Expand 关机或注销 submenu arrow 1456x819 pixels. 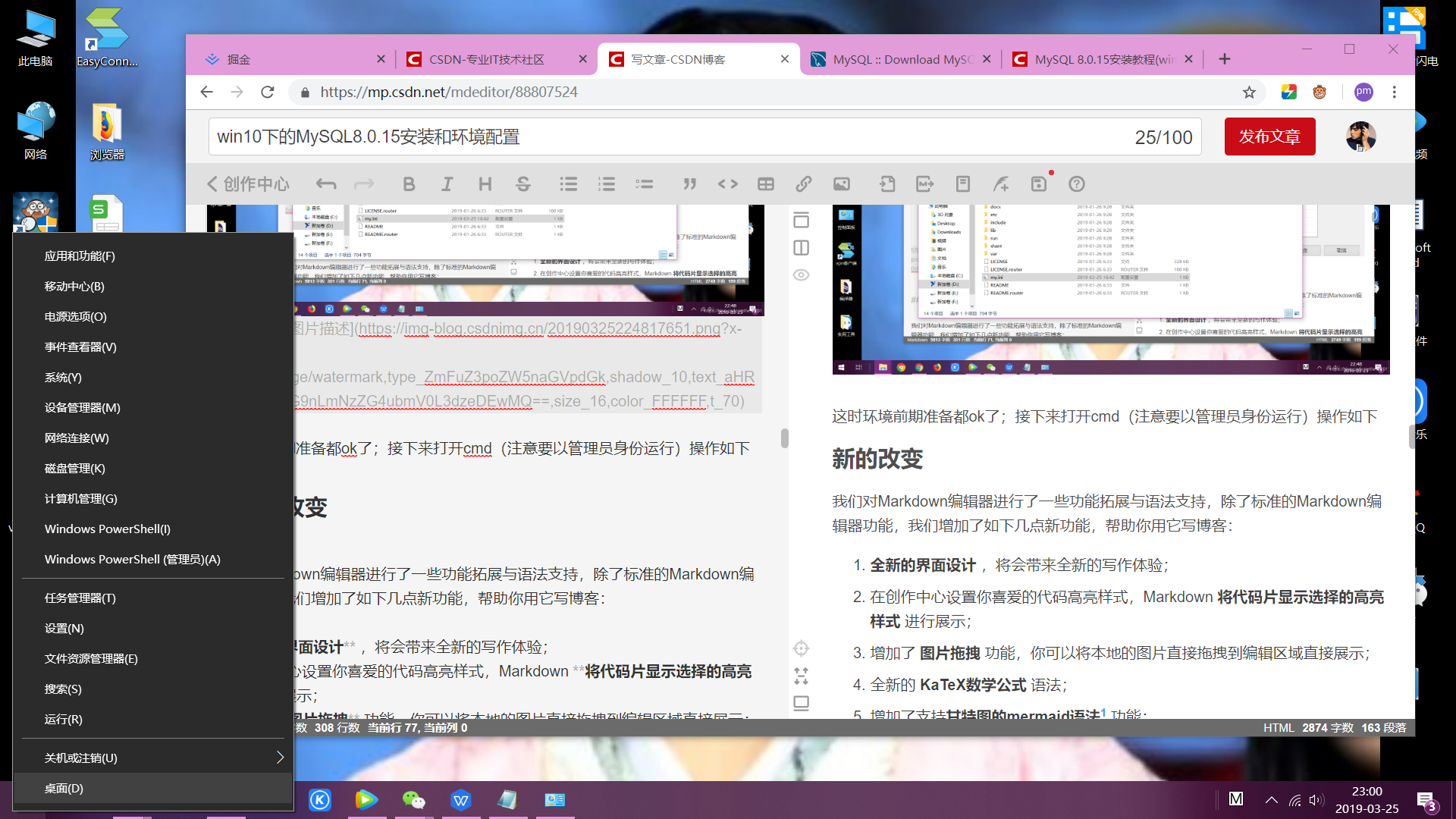coord(280,758)
